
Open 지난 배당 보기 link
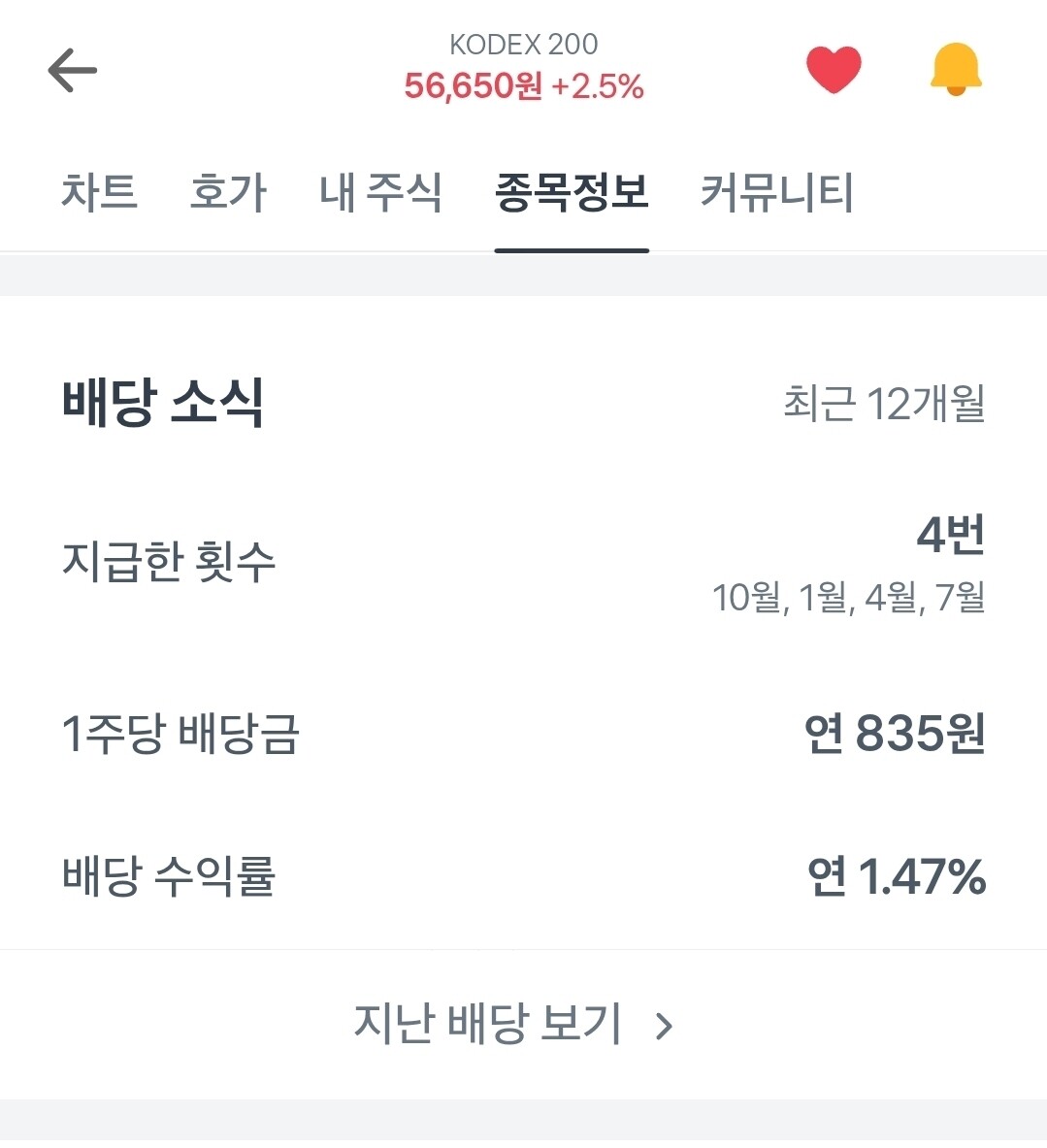pos(487,1024)
